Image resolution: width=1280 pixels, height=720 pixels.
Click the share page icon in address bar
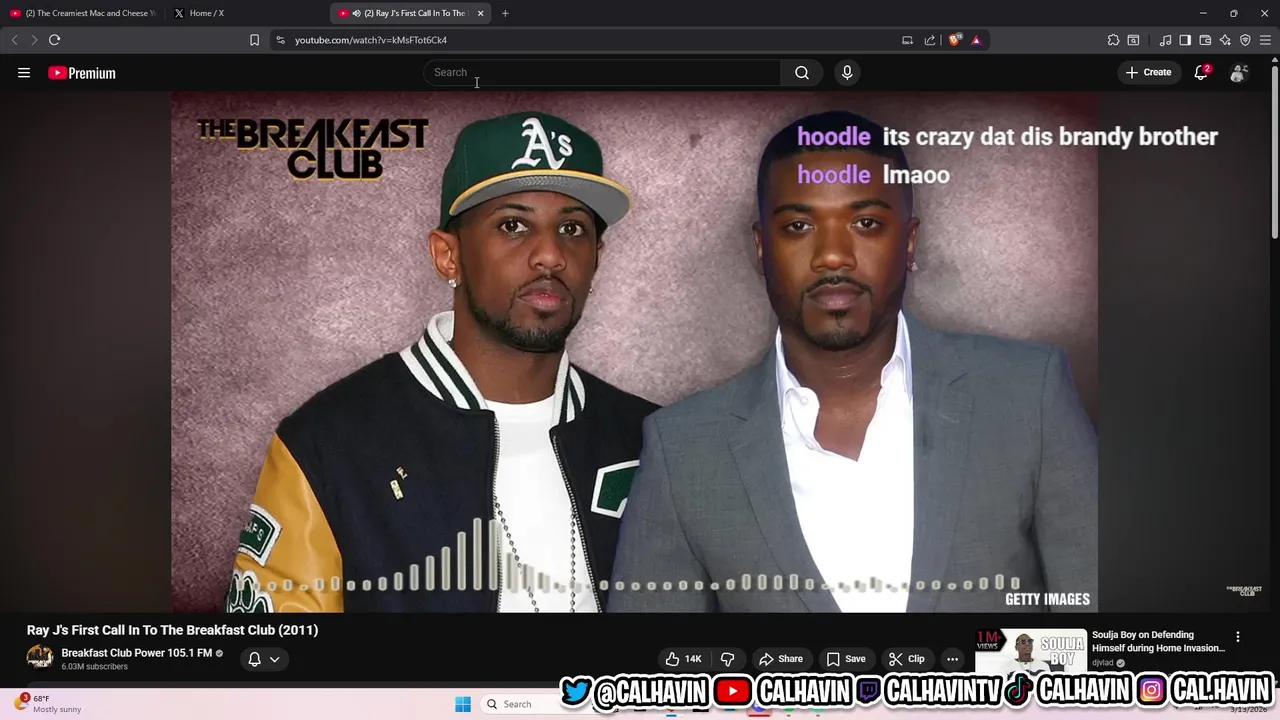coord(930,40)
